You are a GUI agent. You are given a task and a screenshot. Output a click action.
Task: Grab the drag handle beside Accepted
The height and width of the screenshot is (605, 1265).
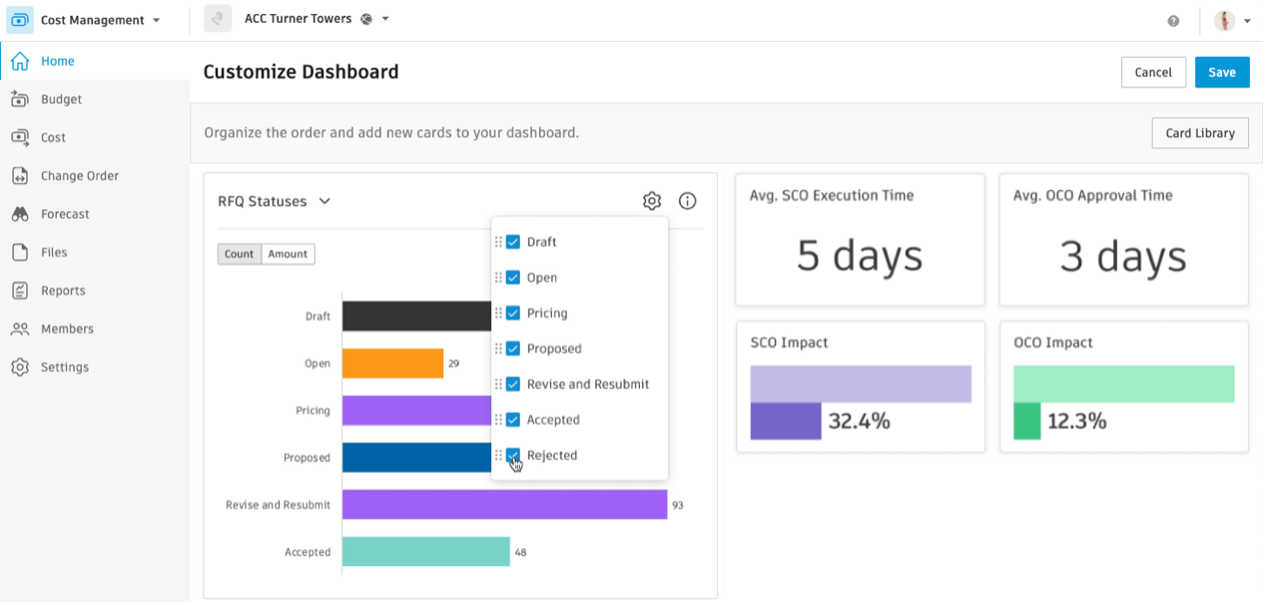[499, 420]
